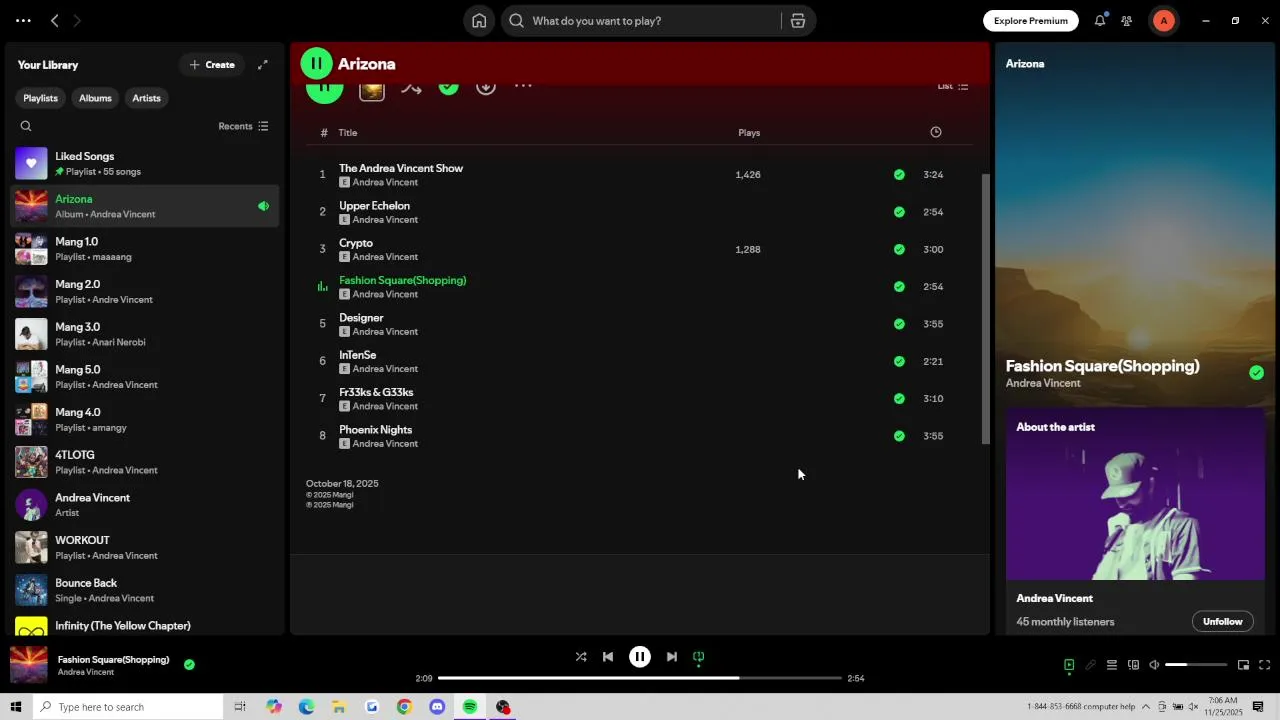Mute the volume speaker icon
The image size is (1280, 720).
tap(1154, 665)
